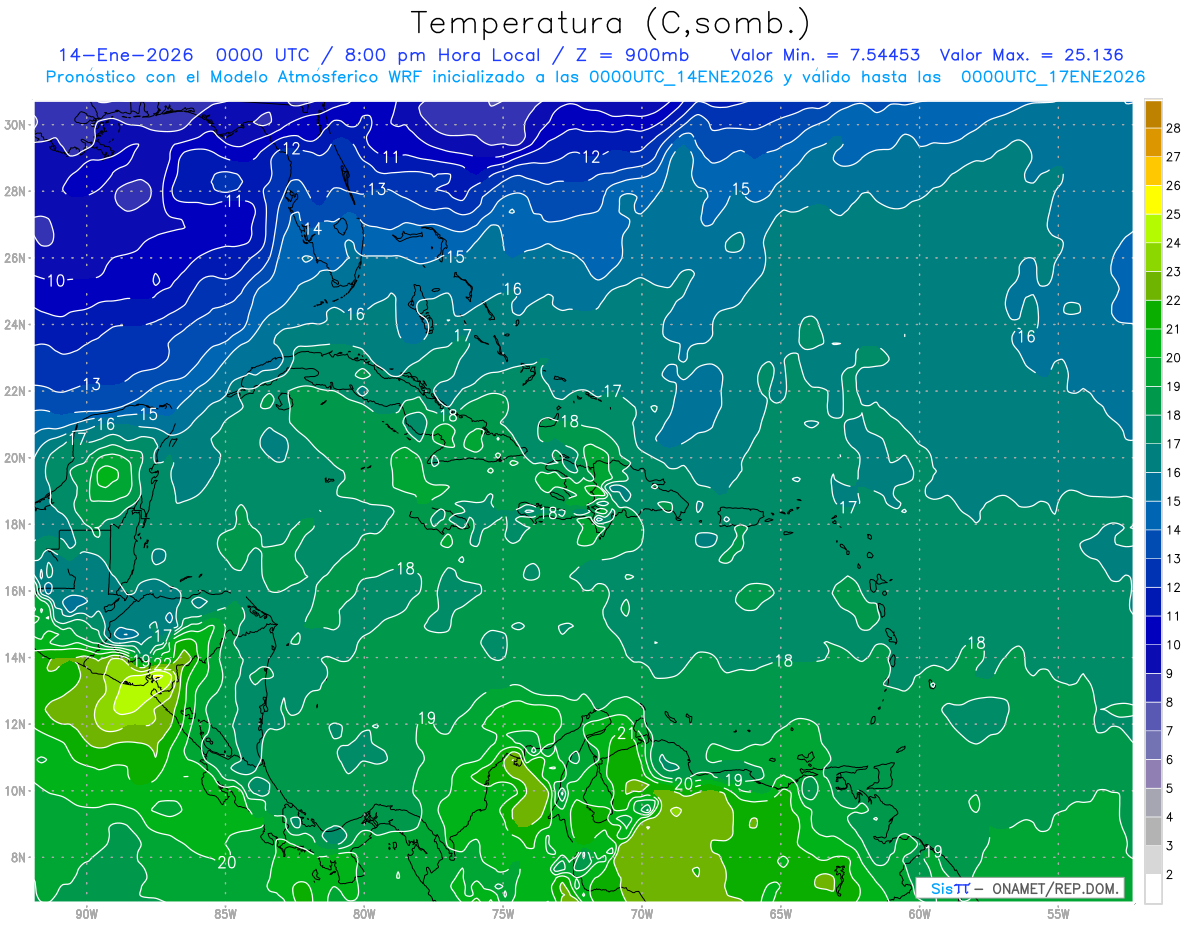This screenshot has width=1200, height=927.
Task: Click the legend value label 23
Action: tap(1173, 272)
